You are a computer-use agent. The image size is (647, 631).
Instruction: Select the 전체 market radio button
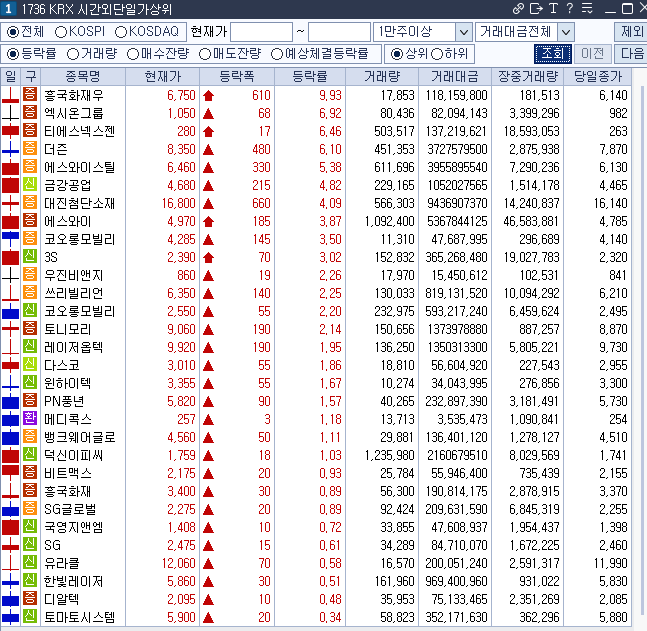point(13,32)
